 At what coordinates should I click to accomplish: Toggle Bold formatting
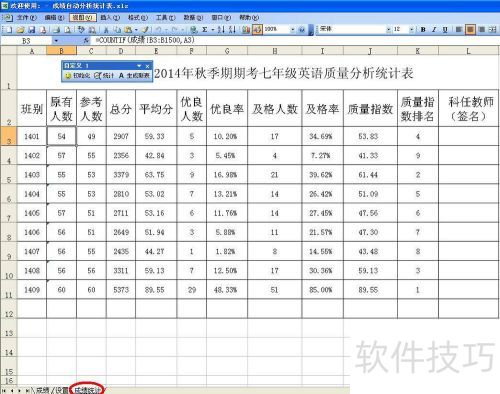click(423, 29)
